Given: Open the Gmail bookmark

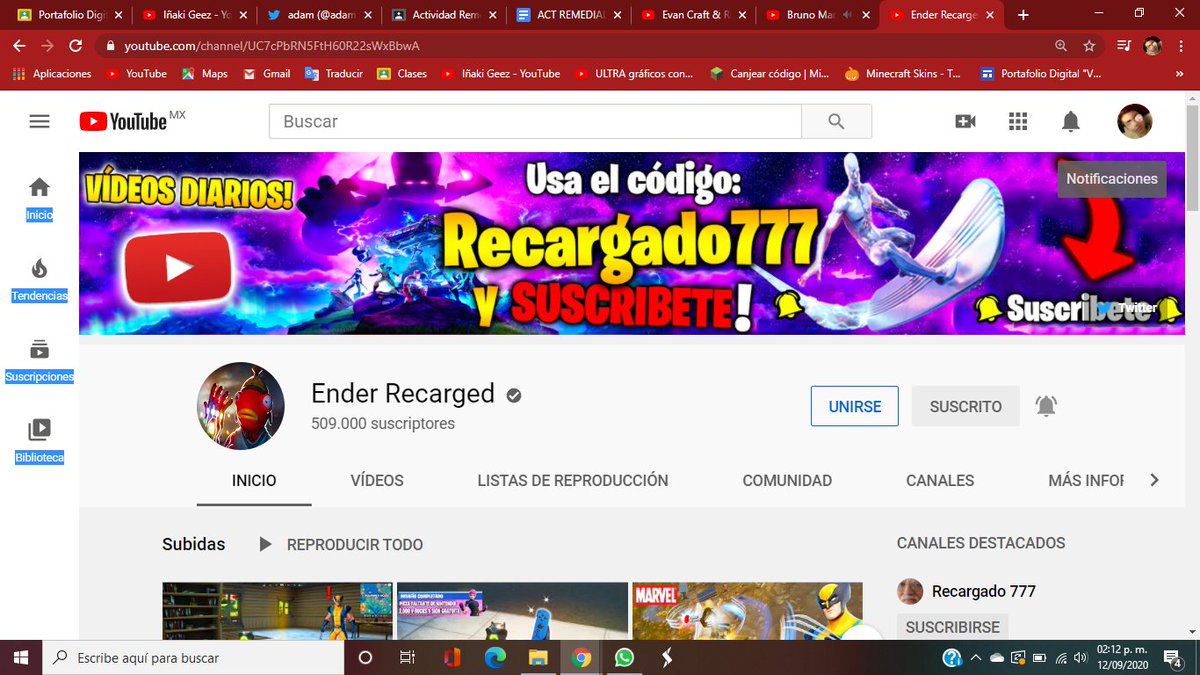Looking at the screenshot, I should (x=266, y=73).
